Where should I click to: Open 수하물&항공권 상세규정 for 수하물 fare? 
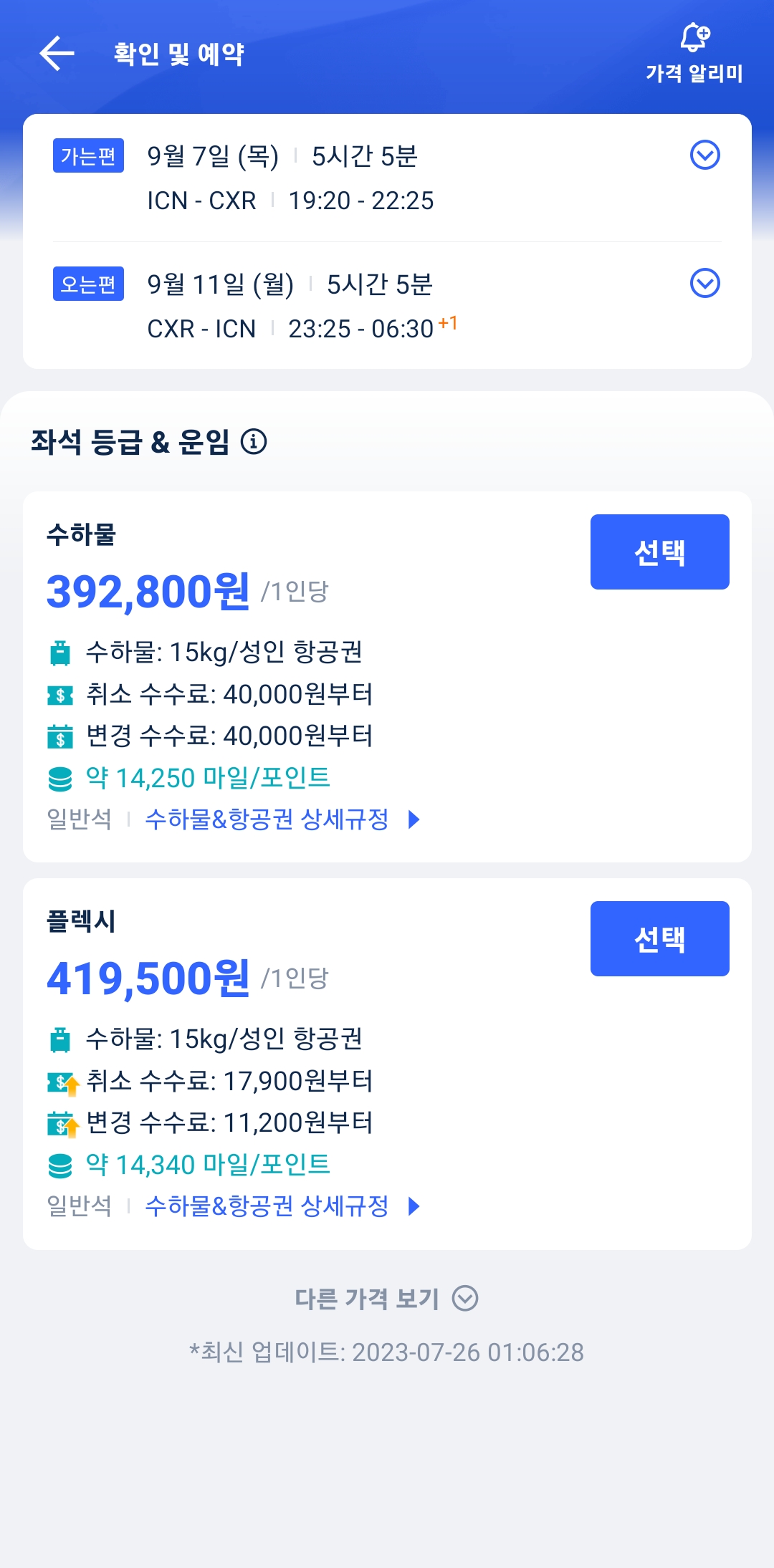pos(282,819)
